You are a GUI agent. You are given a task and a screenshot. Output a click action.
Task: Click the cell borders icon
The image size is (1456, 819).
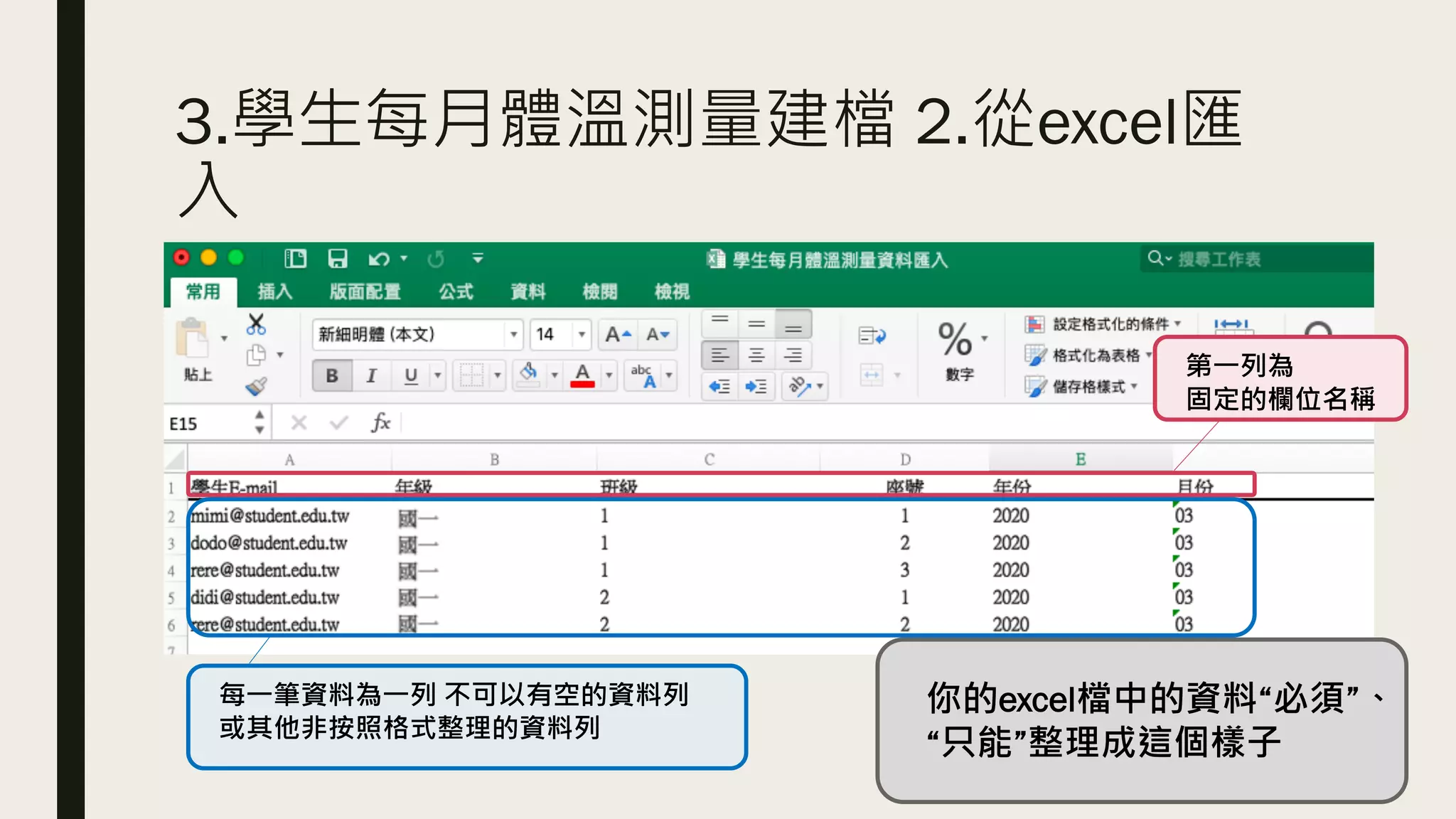471,375
